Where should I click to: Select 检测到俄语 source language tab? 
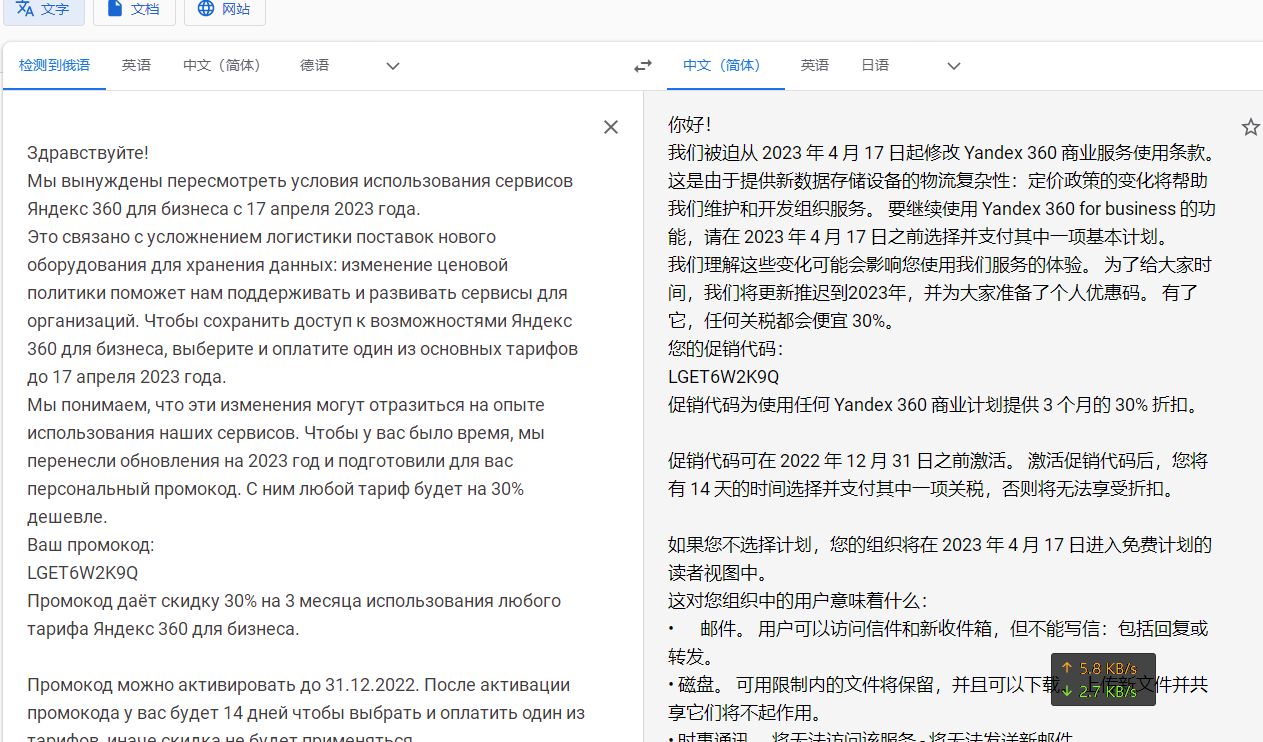pyautogui.click(x=54, y=66)
